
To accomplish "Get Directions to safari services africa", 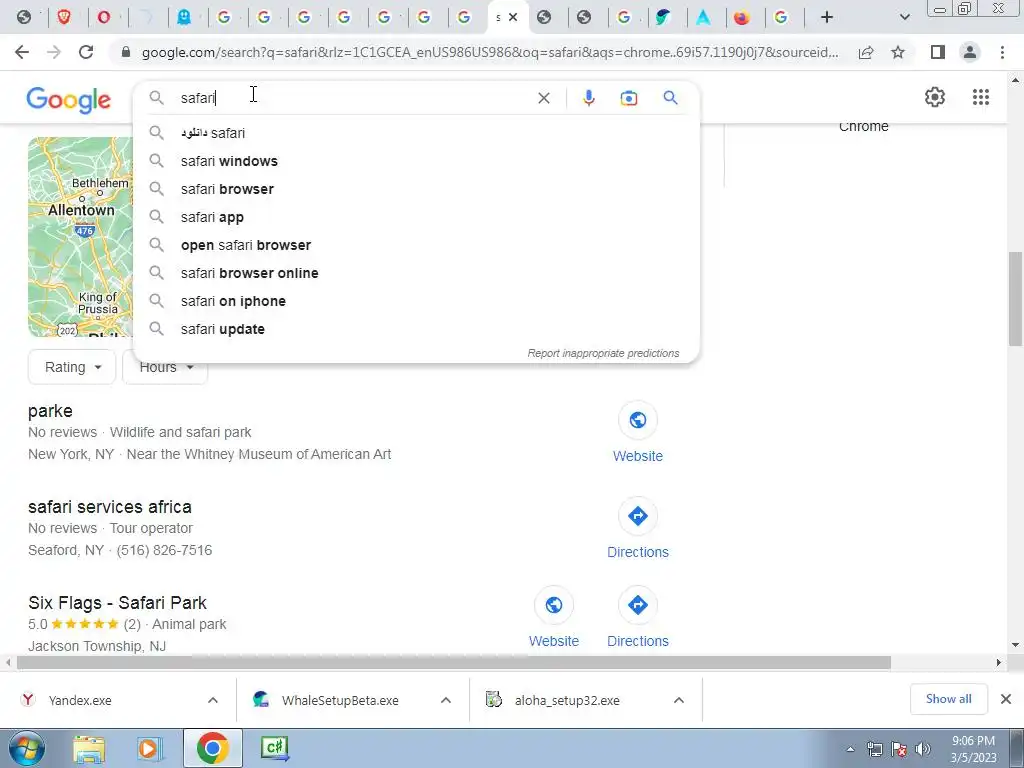I will pyautogui.click(x=637, y=528).
